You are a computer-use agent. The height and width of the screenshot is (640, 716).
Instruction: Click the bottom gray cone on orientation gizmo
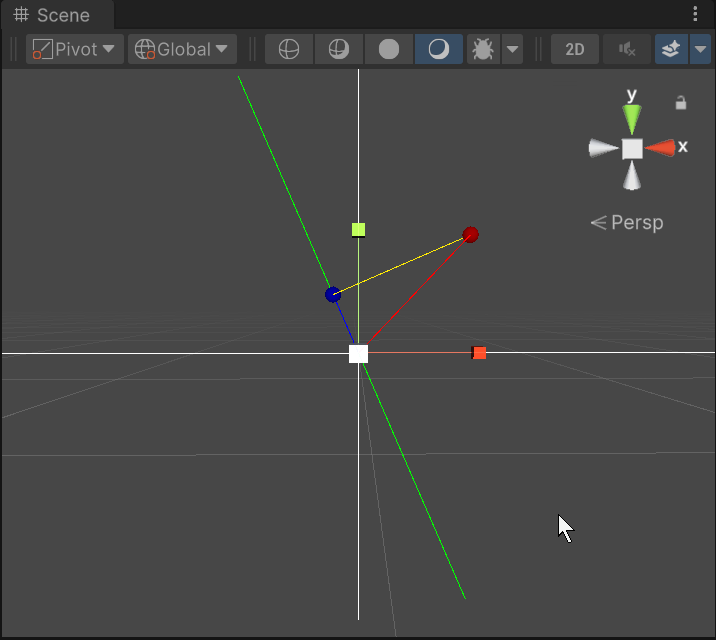click(632, 177)
